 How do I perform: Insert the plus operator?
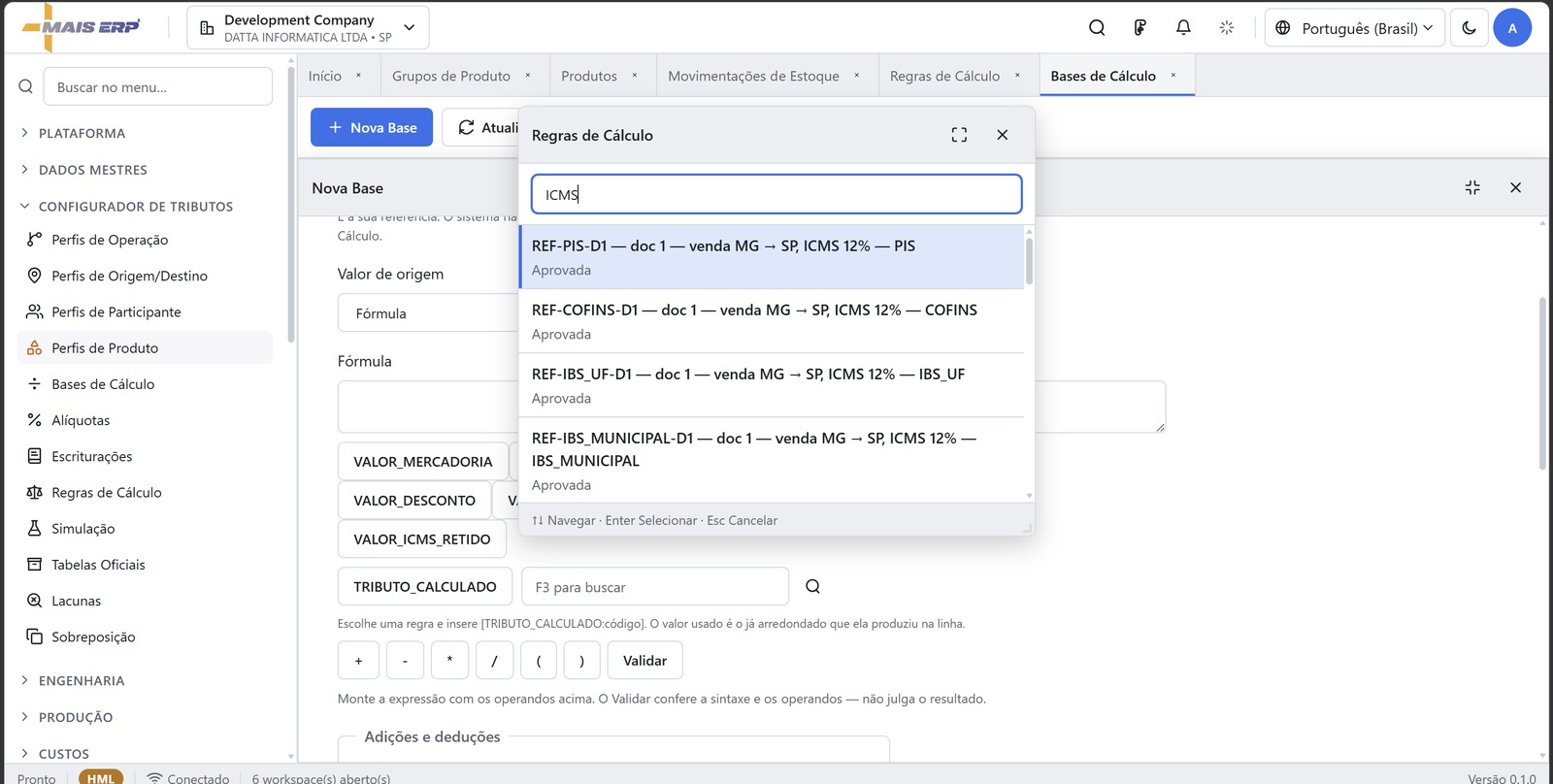point(358,661)
